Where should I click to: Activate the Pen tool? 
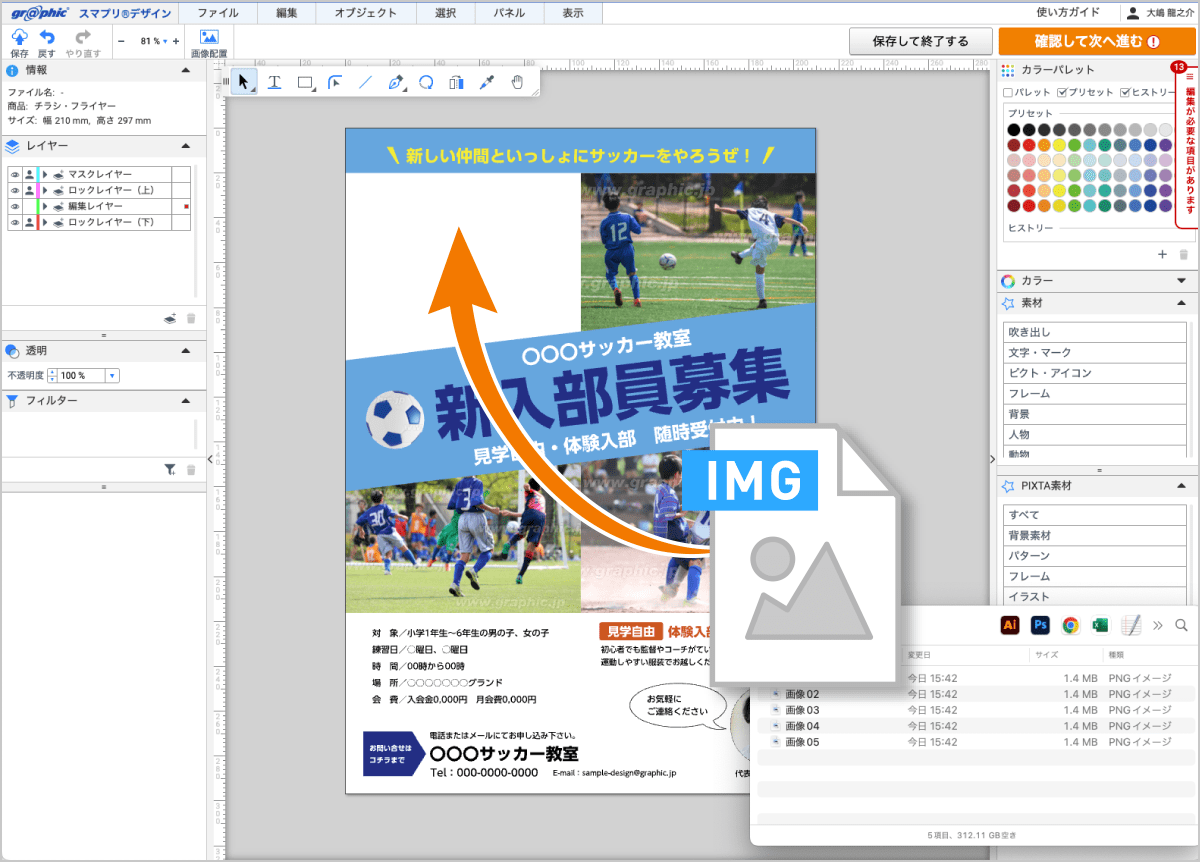(397, 82)
